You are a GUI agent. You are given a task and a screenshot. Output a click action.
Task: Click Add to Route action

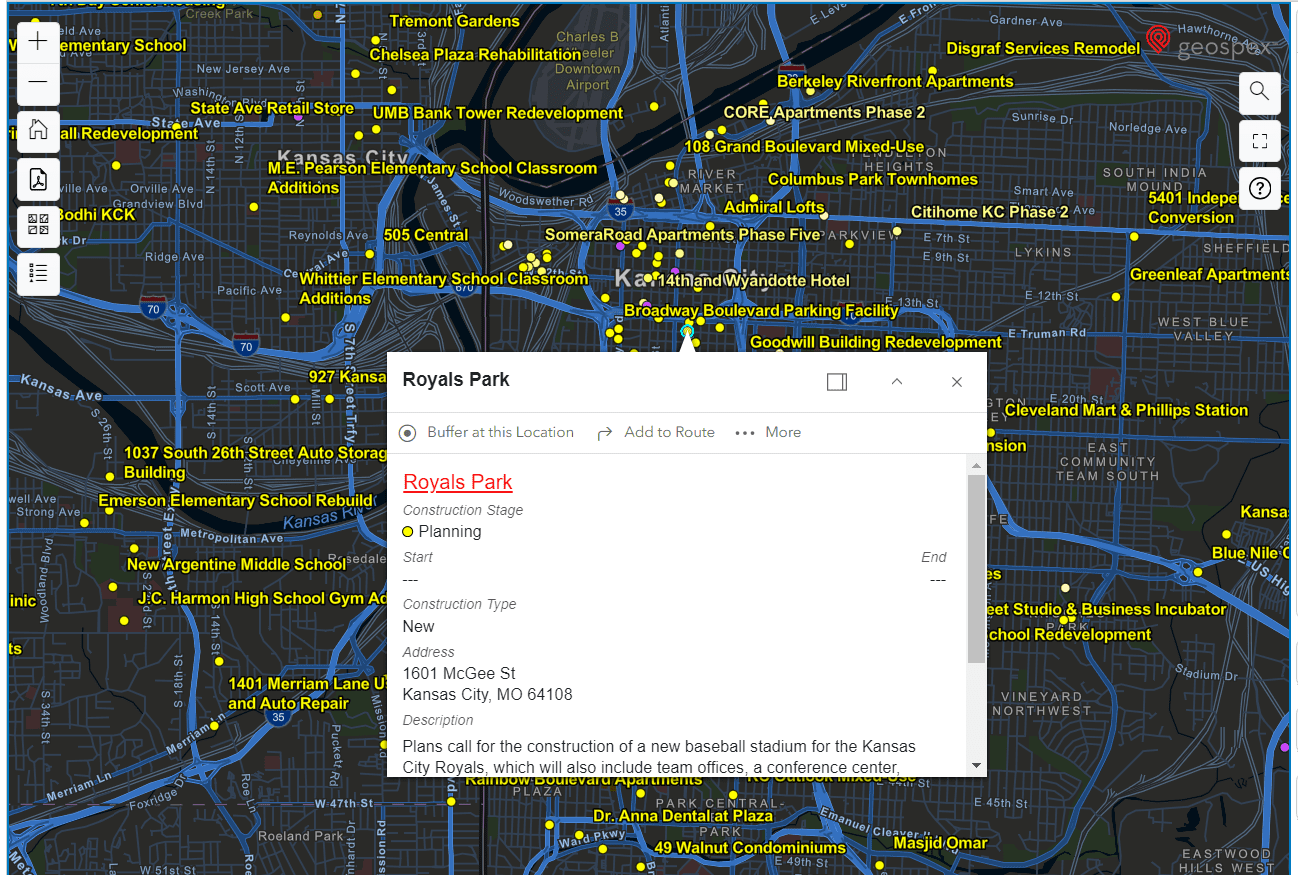(656, 432)
